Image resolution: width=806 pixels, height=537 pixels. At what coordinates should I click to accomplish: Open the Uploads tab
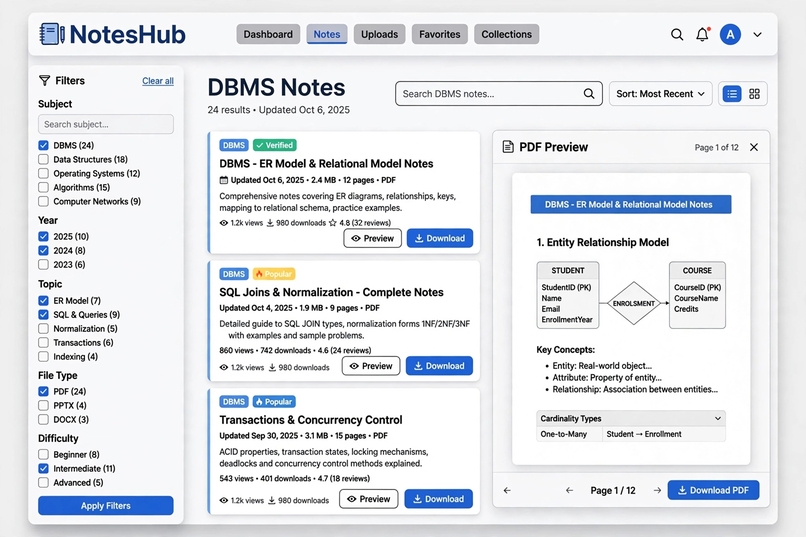point(379,34)
